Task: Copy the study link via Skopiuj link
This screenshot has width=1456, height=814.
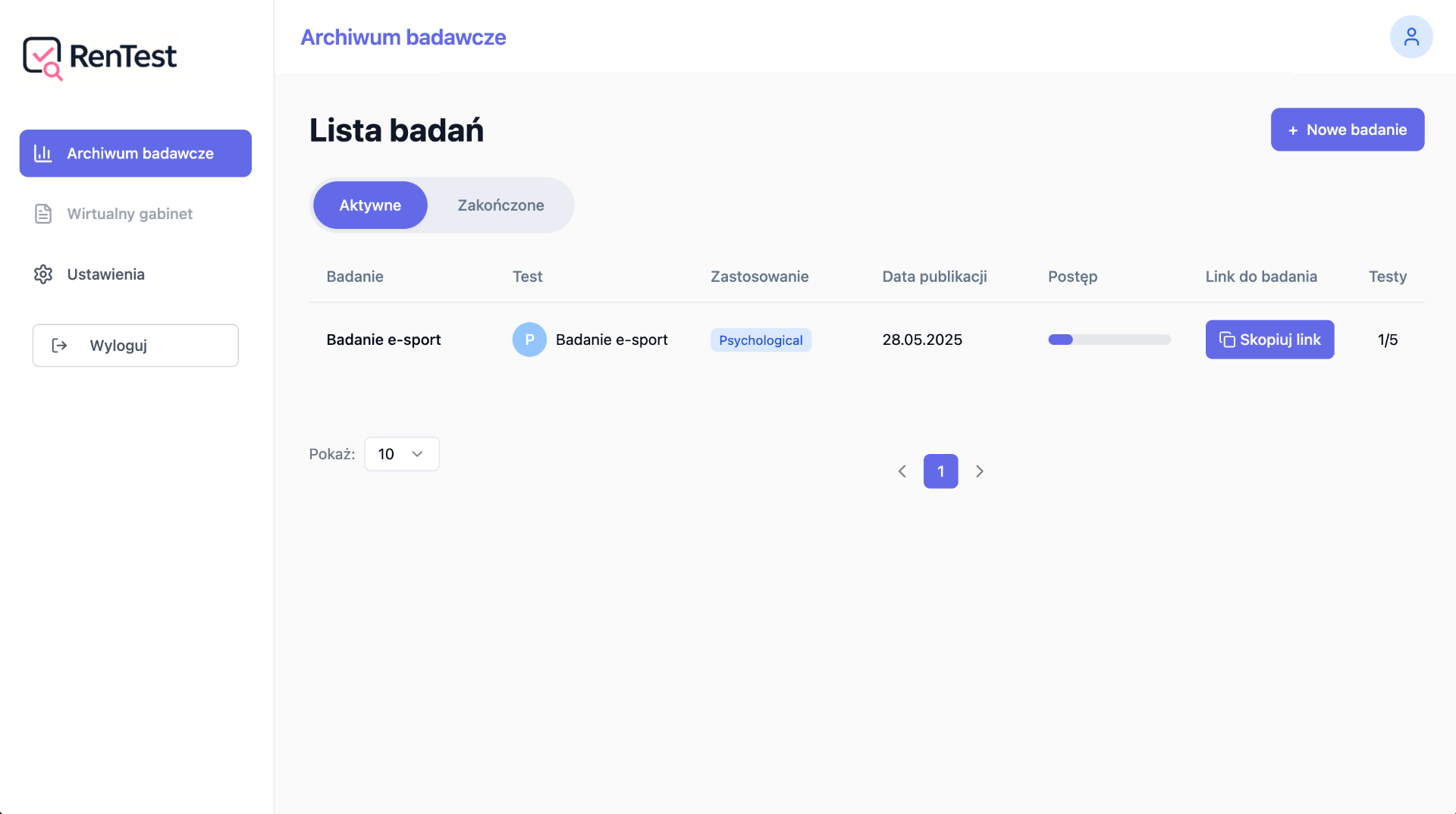Action: (1269, 340)
